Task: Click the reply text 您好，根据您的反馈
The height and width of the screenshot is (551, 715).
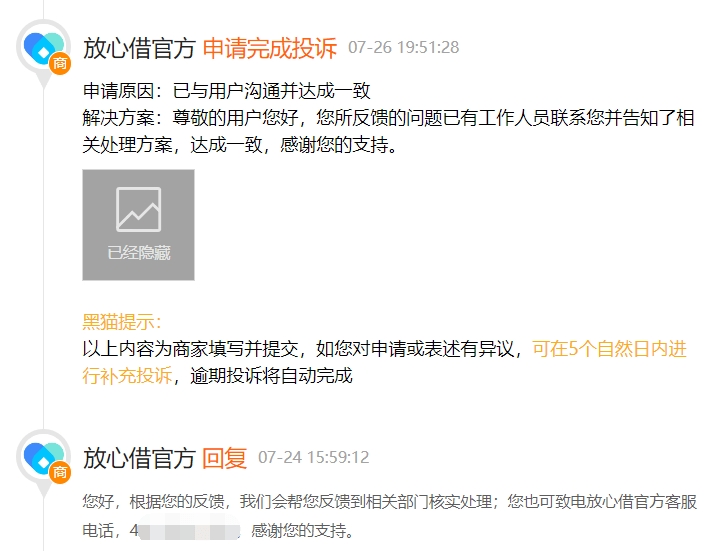Action: 390,516
